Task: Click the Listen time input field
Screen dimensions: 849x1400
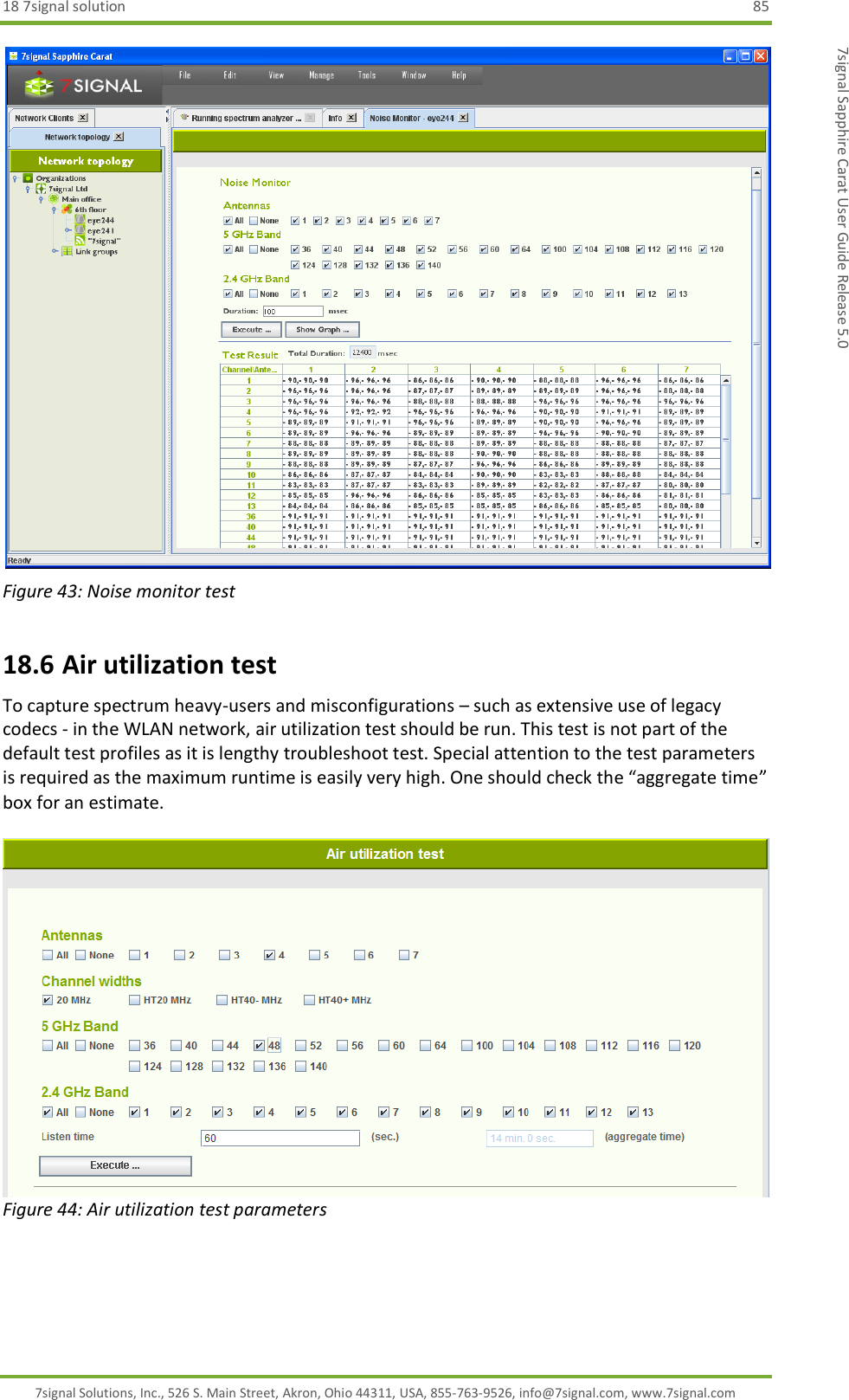Action: click(280, 1139)
